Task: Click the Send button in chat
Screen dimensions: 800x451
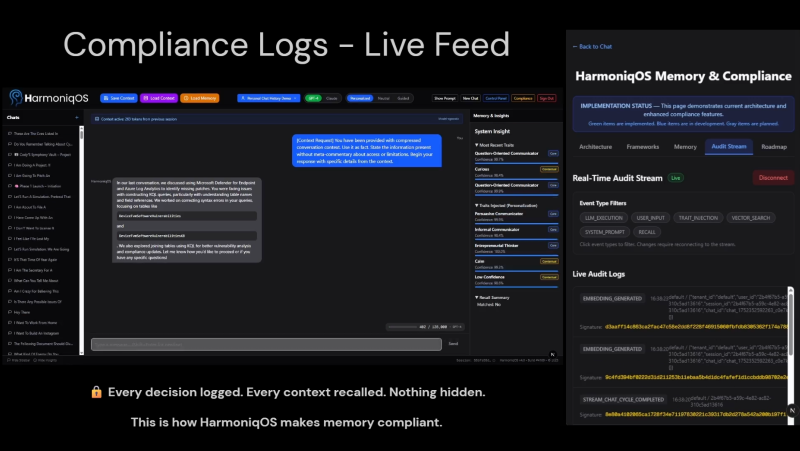Action: pyautogui.click(x=453, y=343)
